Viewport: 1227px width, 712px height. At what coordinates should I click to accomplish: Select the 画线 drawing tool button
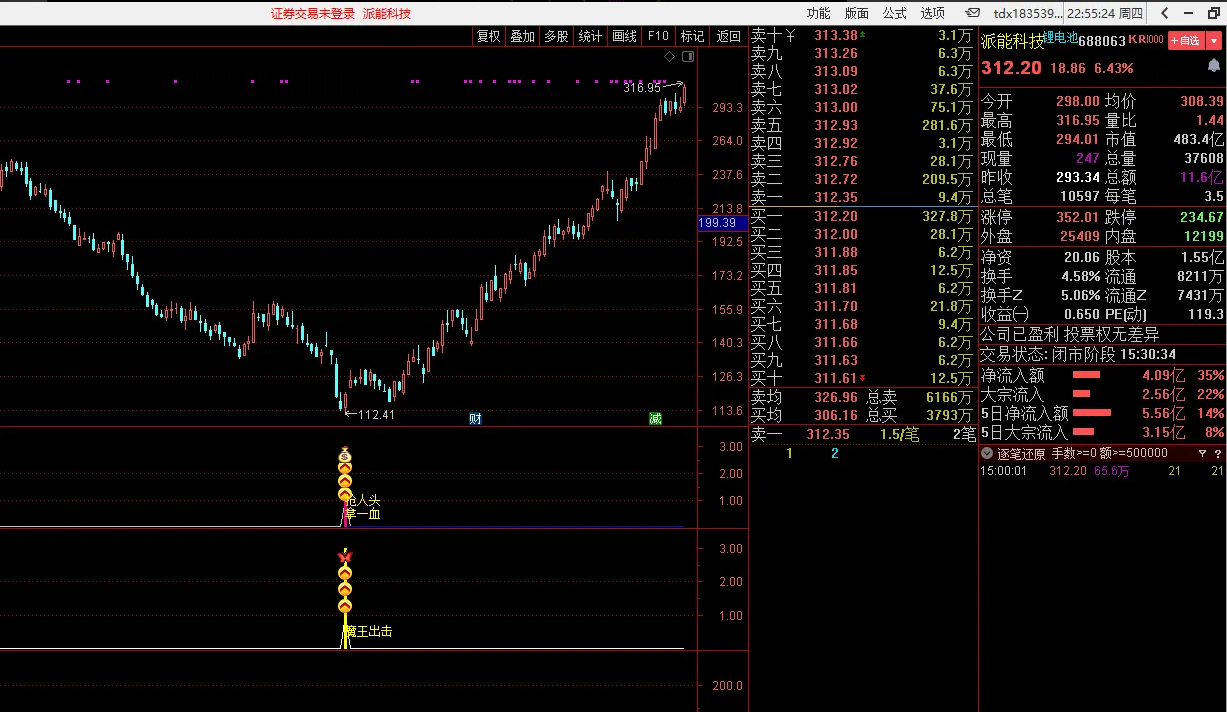coord(624,36)
